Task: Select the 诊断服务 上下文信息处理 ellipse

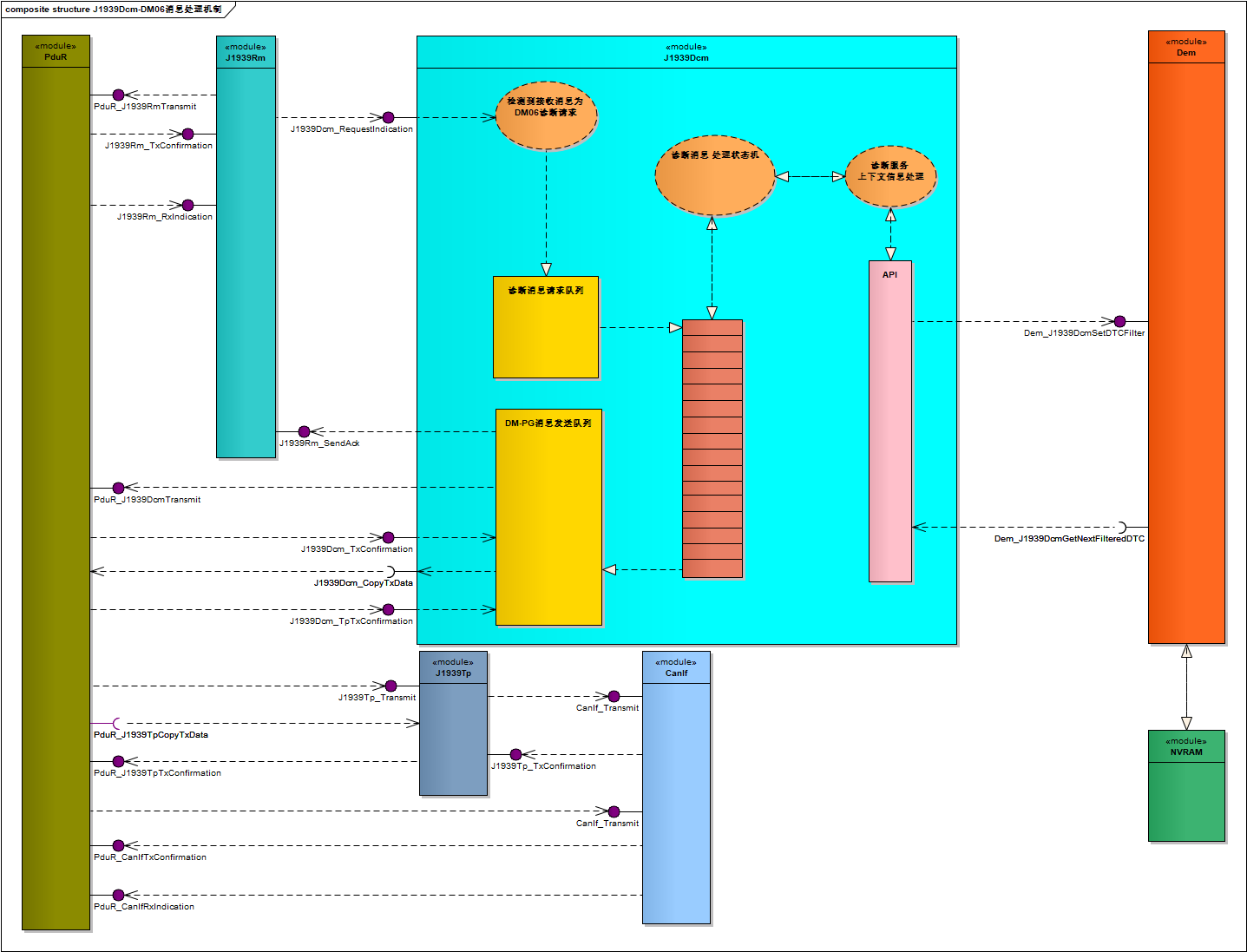Action: coord(890,176)
